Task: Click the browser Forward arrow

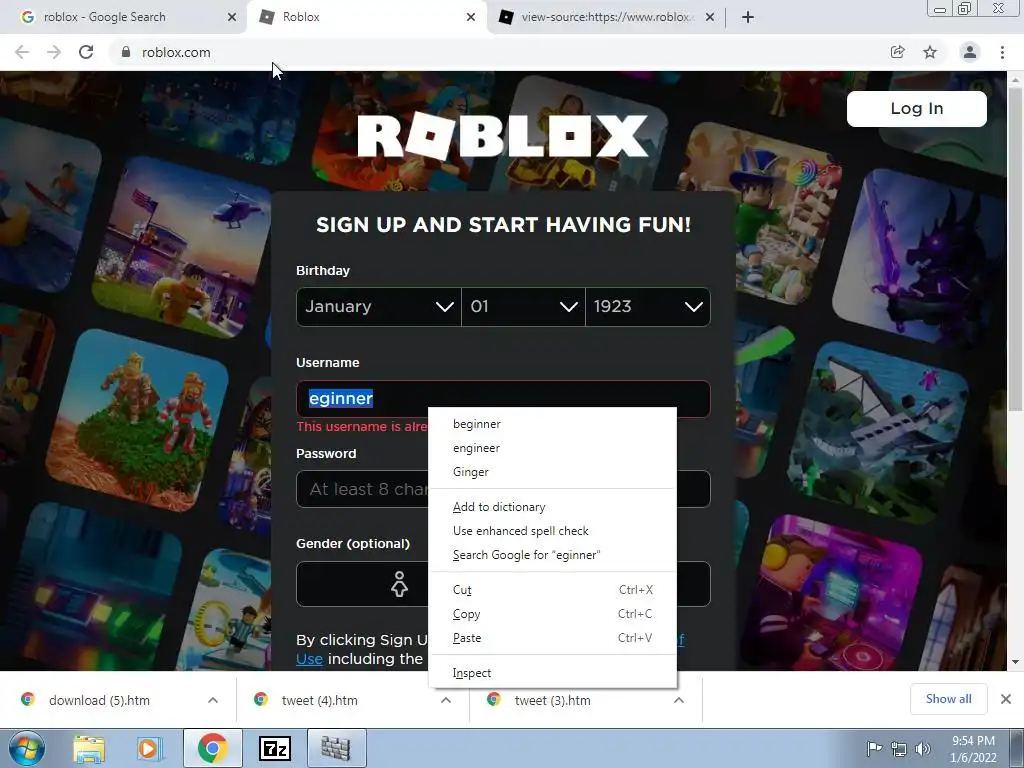Action: coord(54,52)
